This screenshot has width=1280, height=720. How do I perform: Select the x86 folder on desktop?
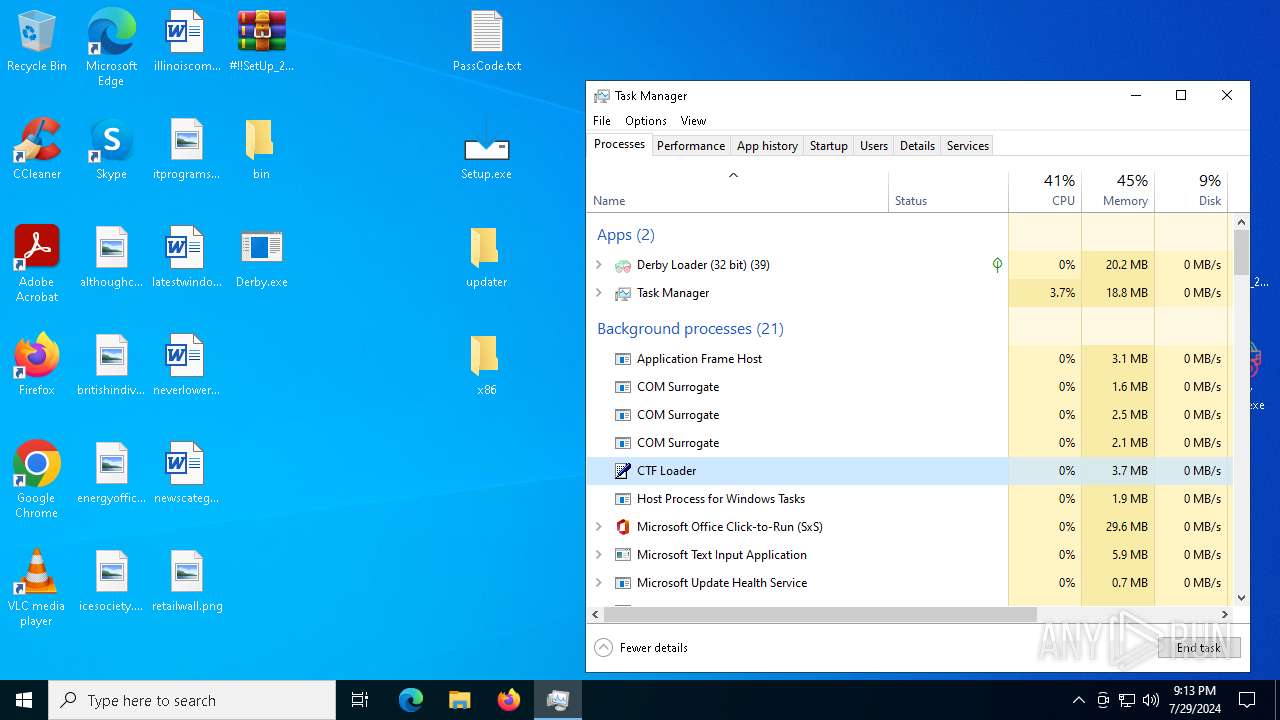(487, 366)
